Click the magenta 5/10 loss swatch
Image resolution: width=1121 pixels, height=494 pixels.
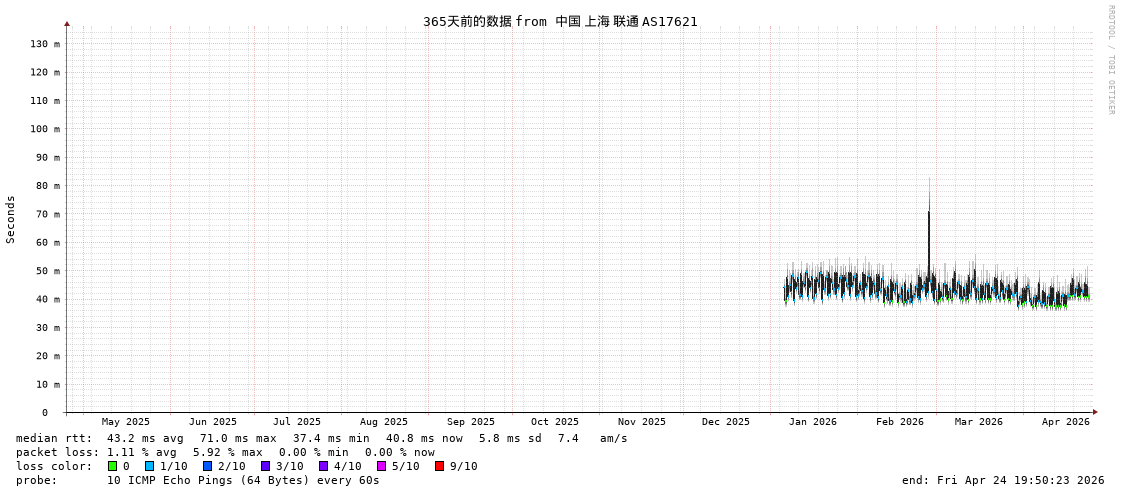click(x=381, y=466)
